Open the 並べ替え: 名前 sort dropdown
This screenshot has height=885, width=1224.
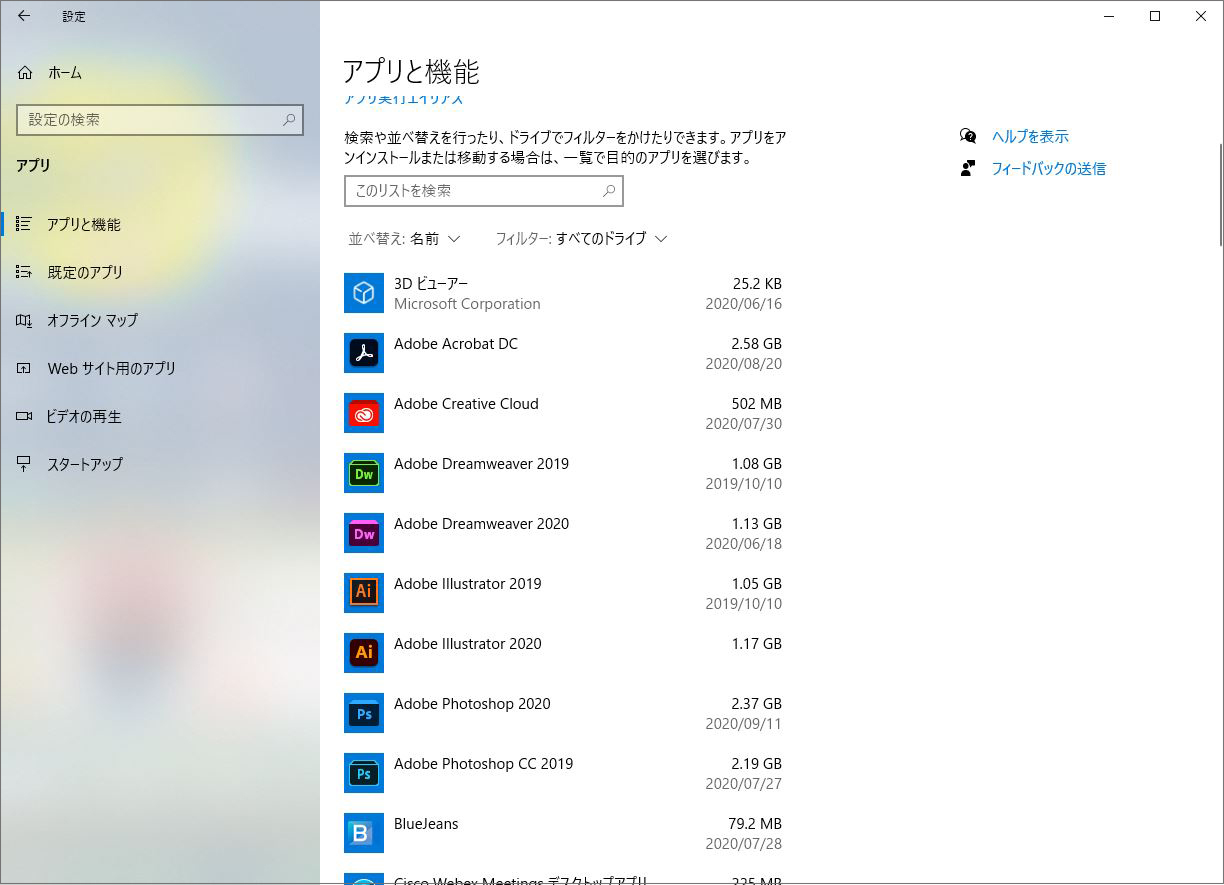404,238
